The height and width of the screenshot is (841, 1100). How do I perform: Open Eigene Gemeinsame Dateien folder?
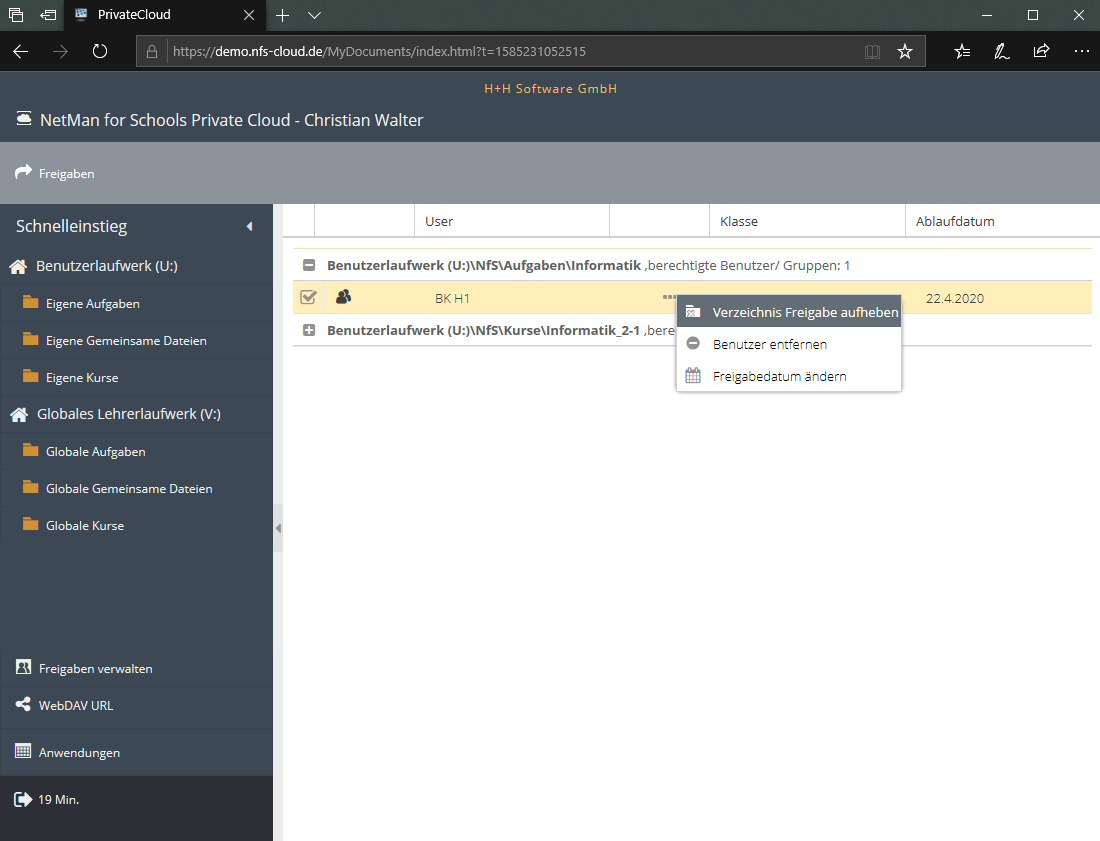pyautogui.click(x=136, y=340)
